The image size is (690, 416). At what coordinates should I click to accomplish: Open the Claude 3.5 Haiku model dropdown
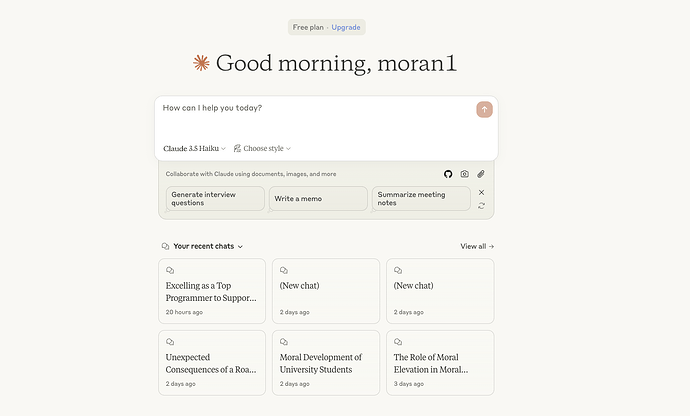[194, 148]
